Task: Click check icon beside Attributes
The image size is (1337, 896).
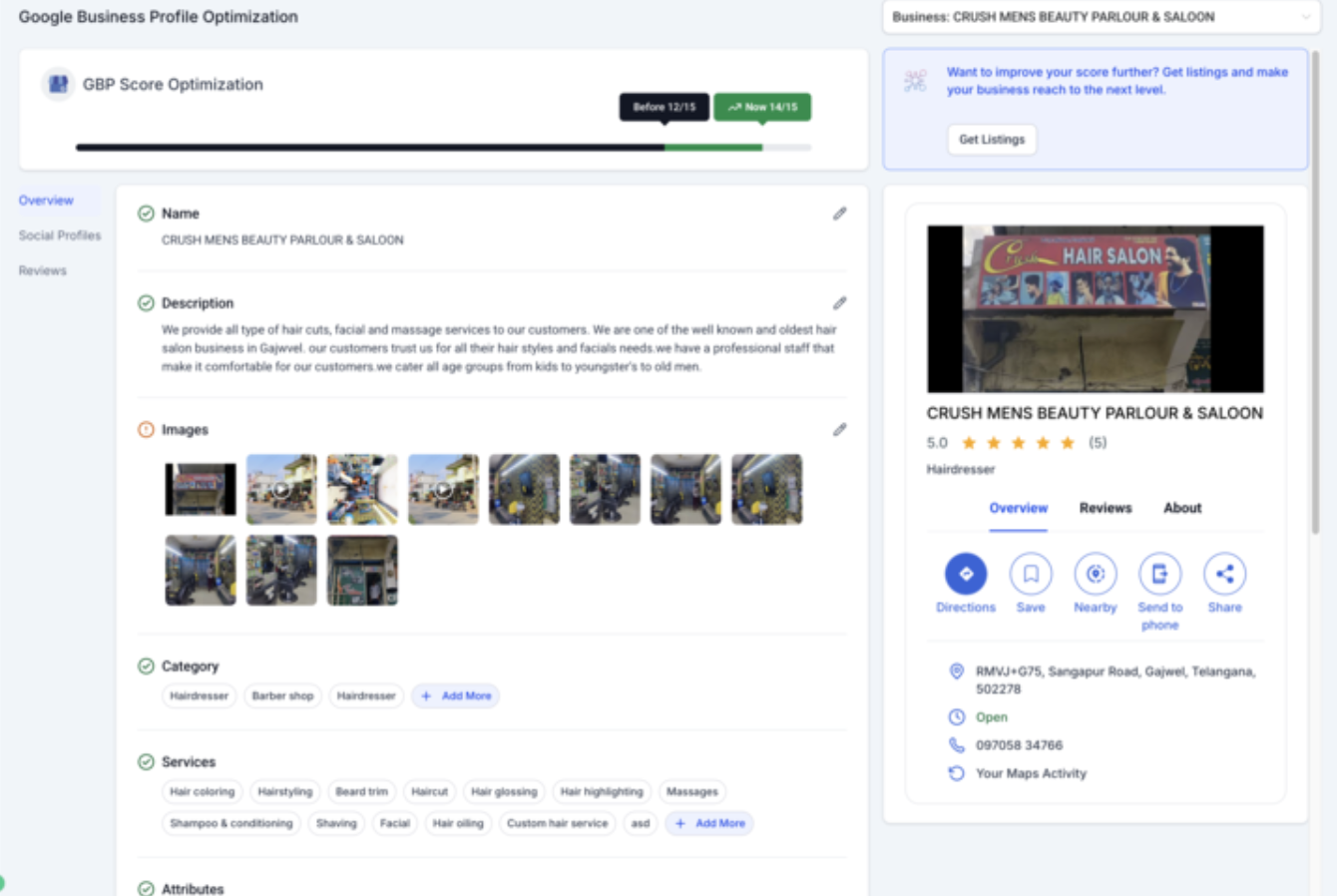Action: (x=146, y=888)
